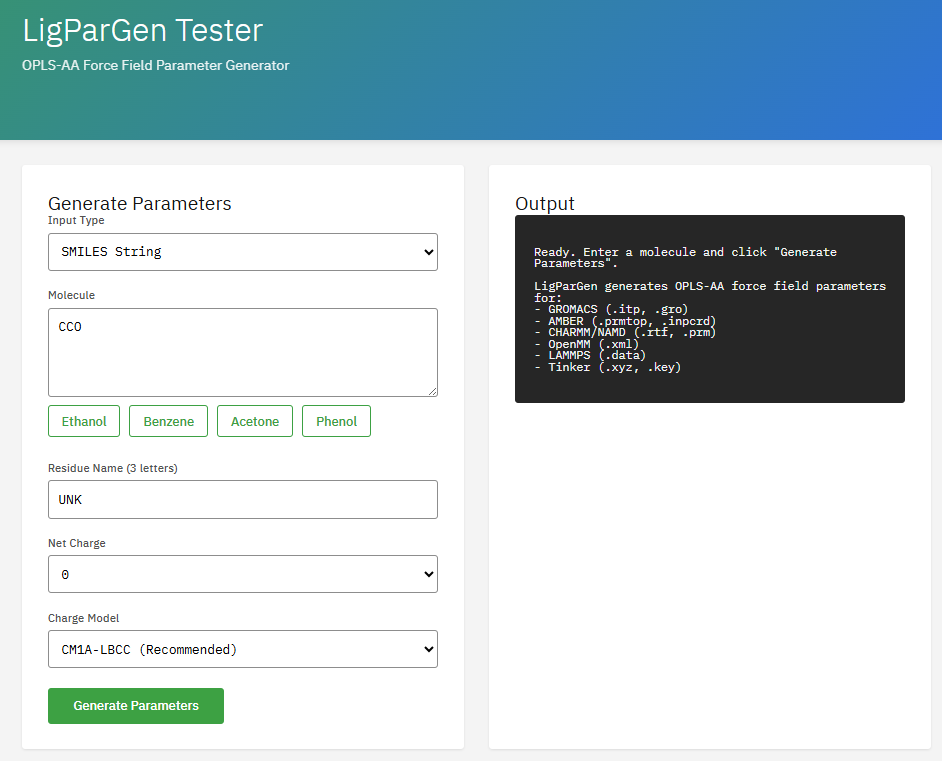942x761 pixels.
Task: Expand the Net Charge dropdown
Action: point(242,574)
